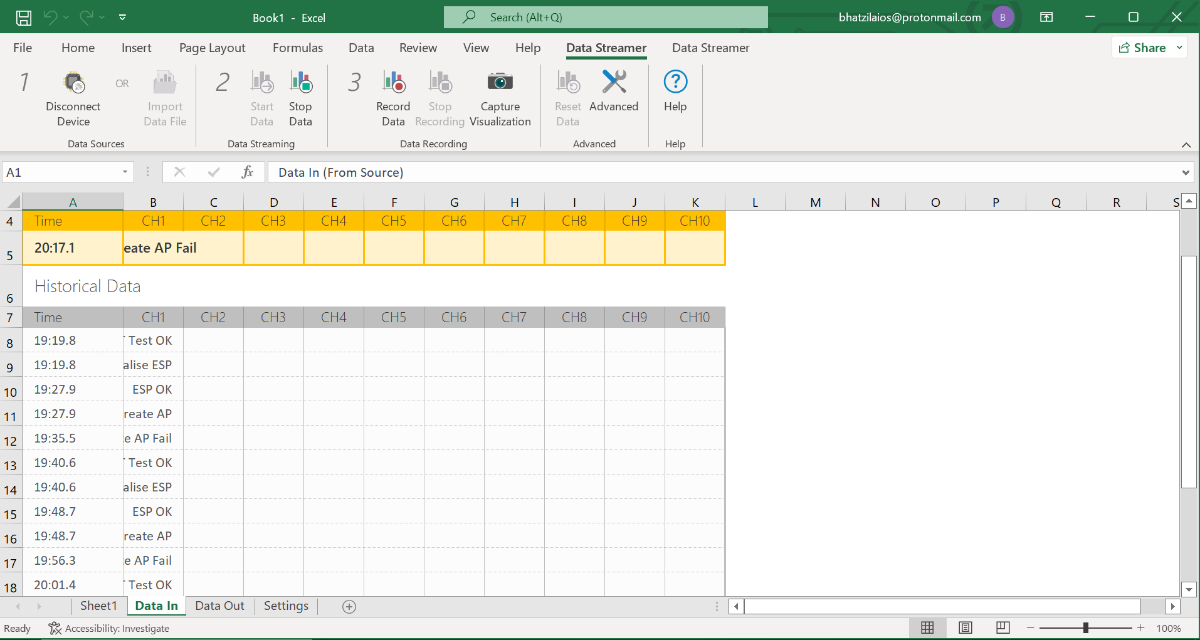Switch to the Data Out sheet tab
Screen dimensions: 1200x640
click(219, 606)
